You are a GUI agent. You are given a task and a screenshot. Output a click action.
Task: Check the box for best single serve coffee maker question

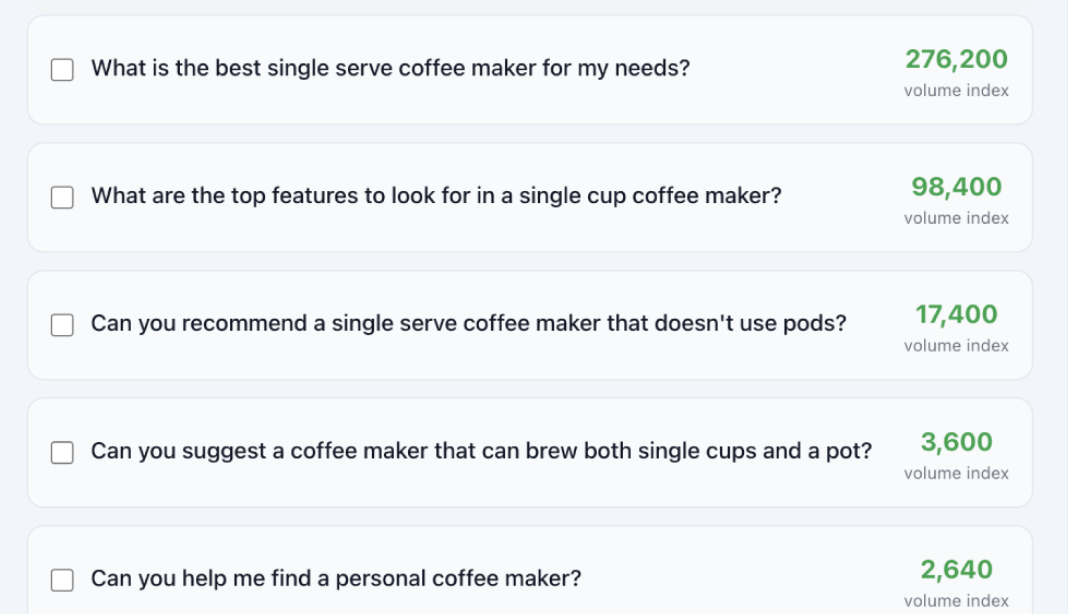tap(61, 69)
